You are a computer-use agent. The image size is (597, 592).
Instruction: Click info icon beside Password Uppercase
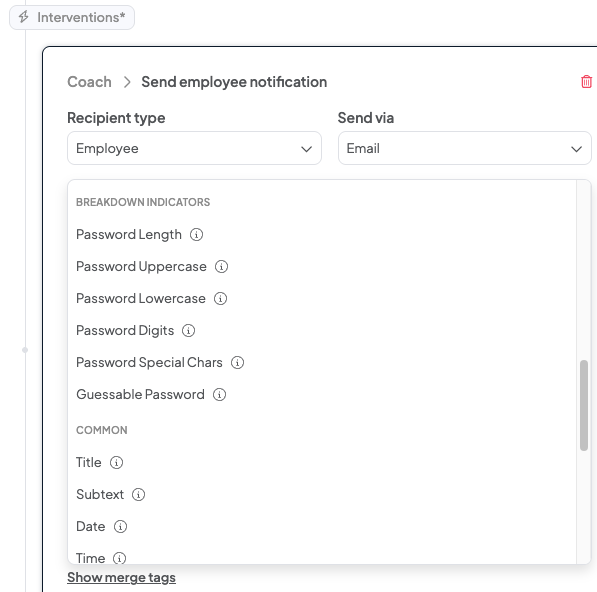(221, 266)
